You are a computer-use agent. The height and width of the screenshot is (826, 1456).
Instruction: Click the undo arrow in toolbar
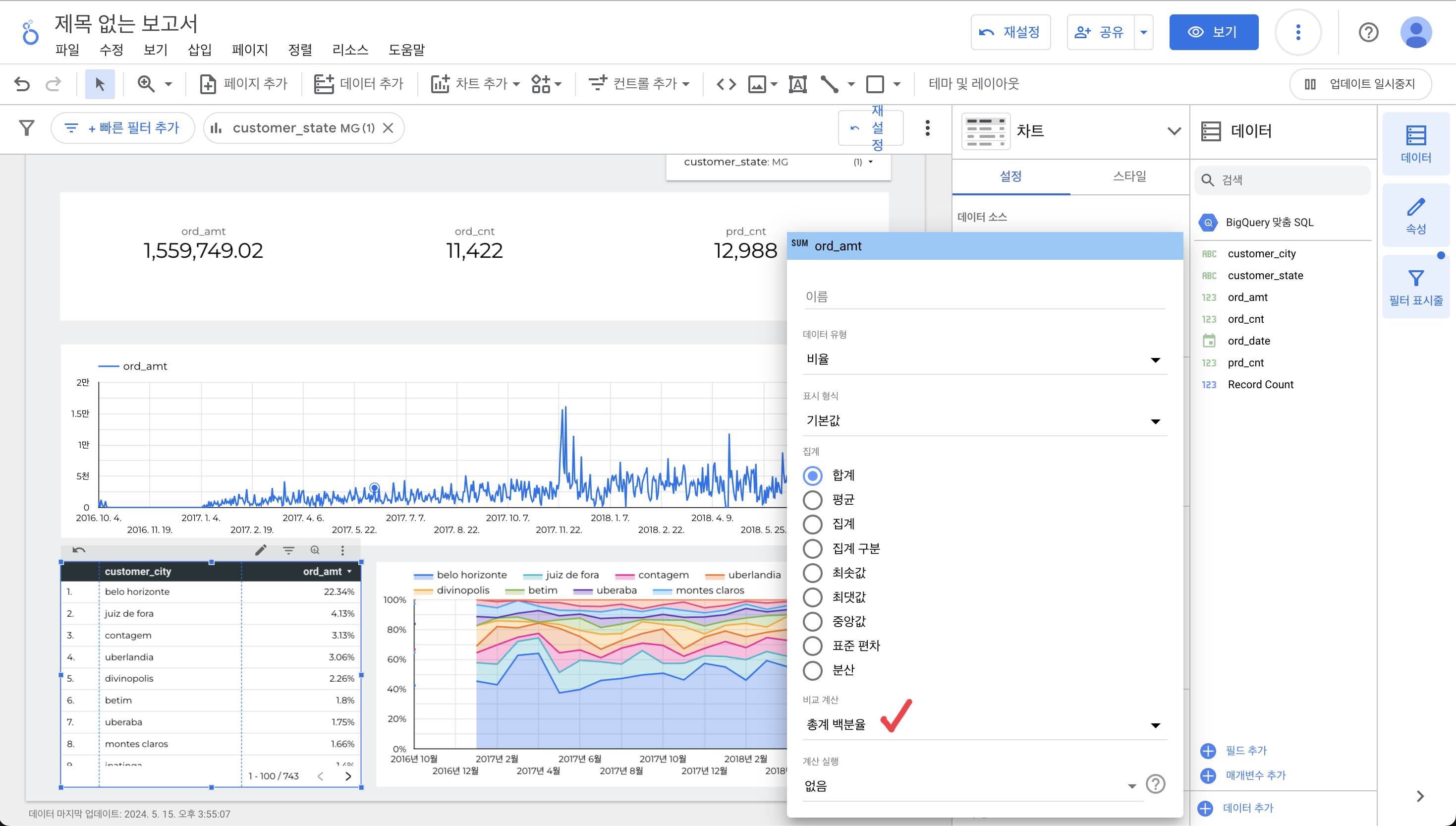click(22, 84)
